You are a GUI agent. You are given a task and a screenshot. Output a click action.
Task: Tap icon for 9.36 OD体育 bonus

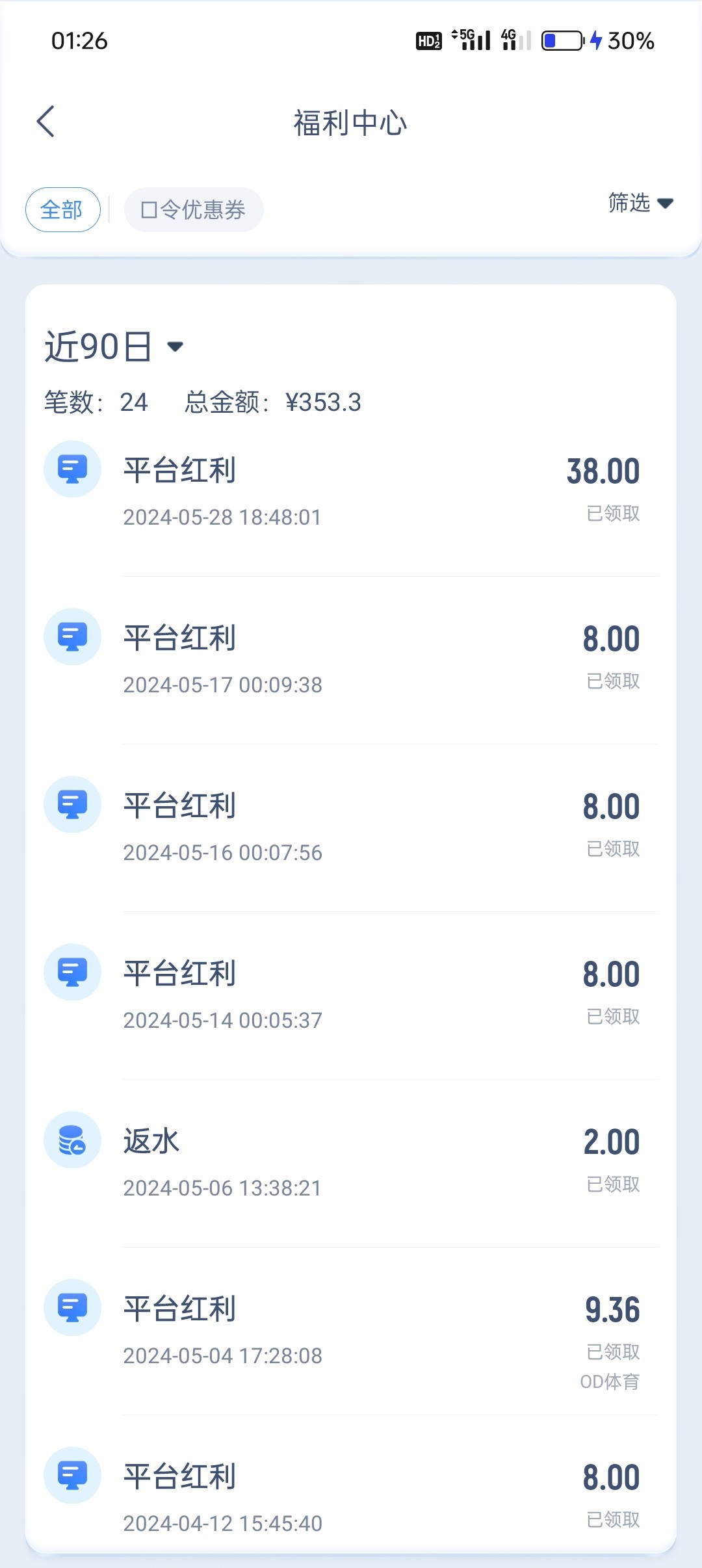tap(72, 1308)
